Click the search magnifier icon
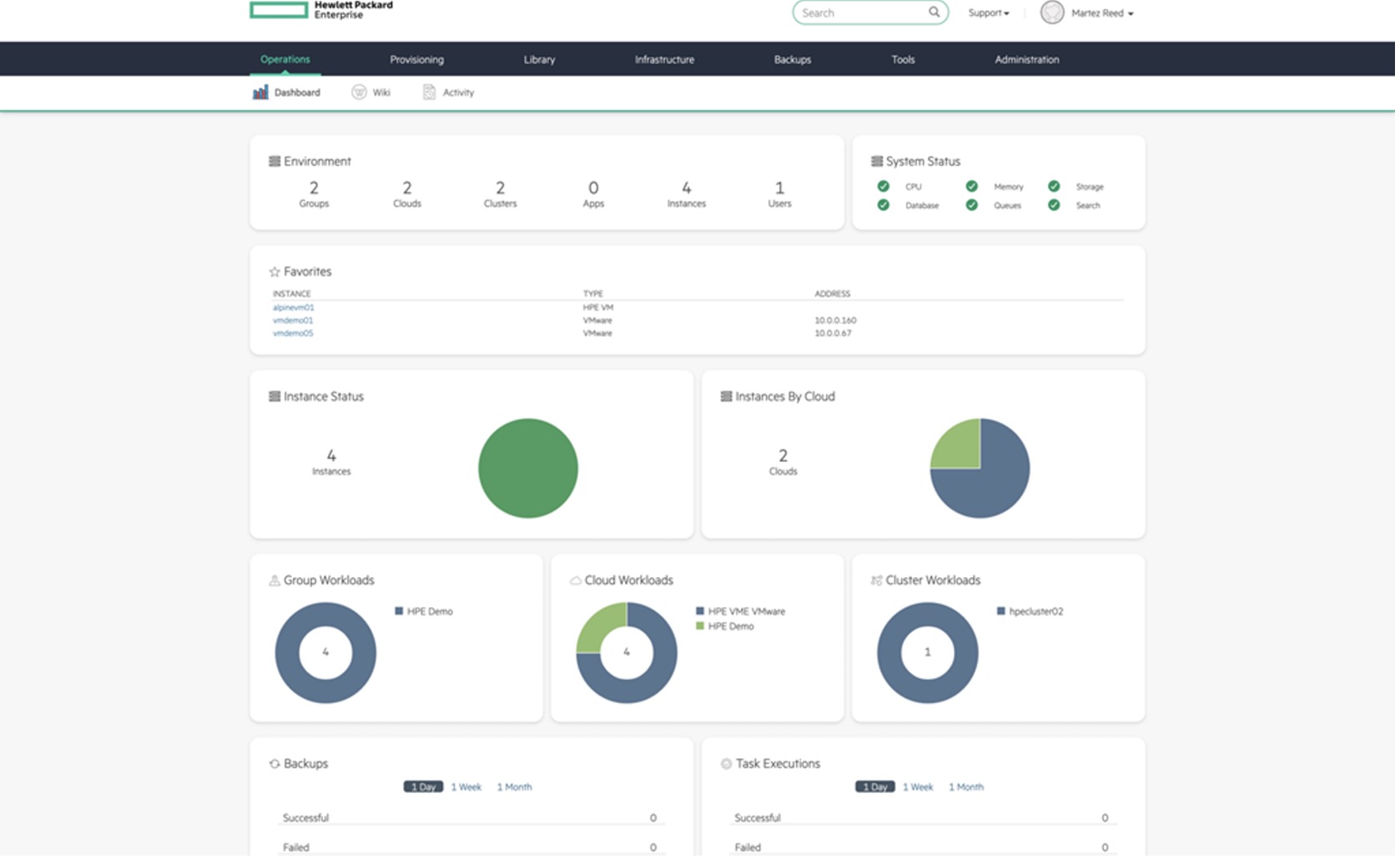Screen dimensions: 1400x864 [934, 13]
